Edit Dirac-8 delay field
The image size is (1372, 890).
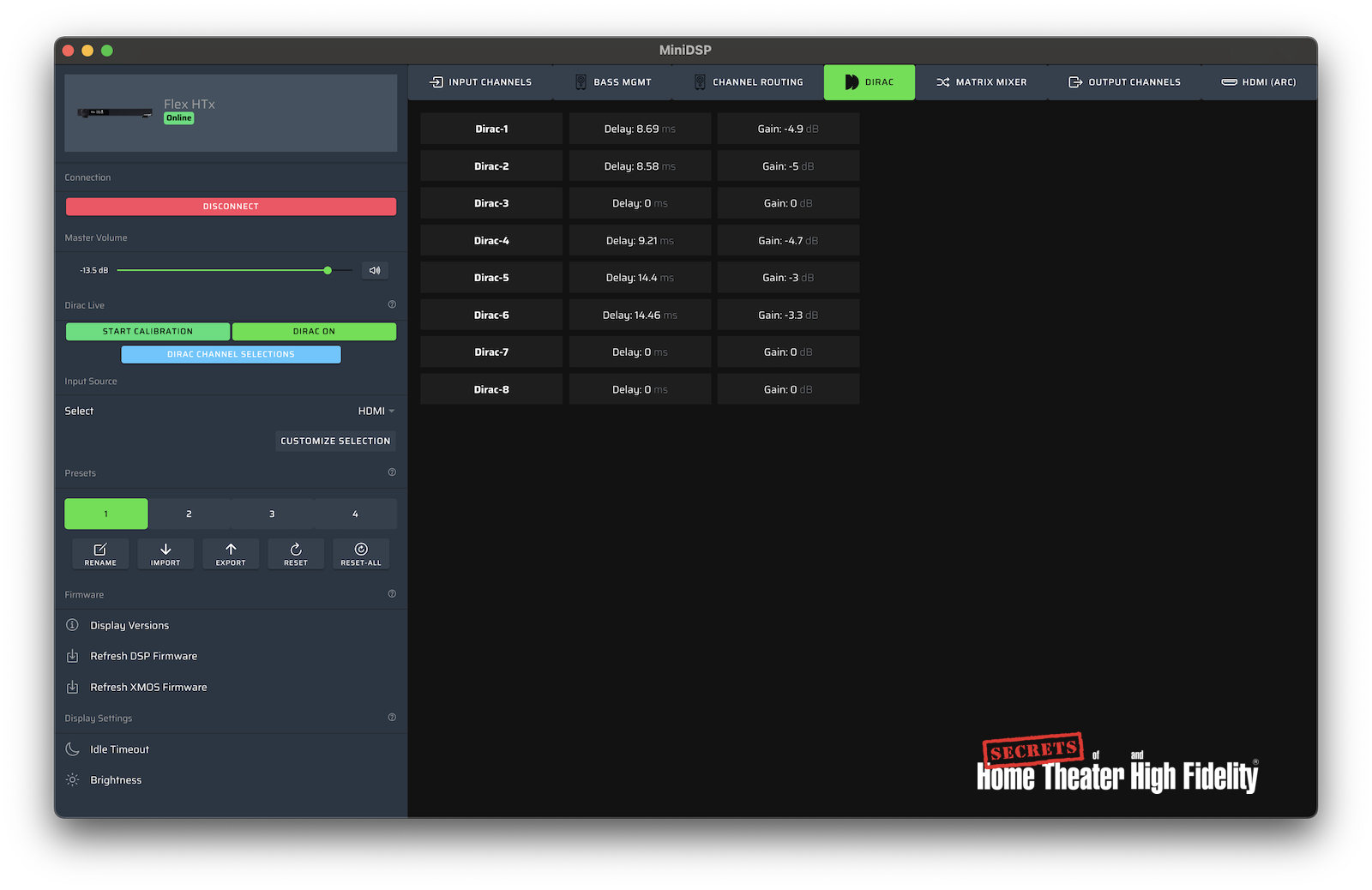tap(640, 389)
